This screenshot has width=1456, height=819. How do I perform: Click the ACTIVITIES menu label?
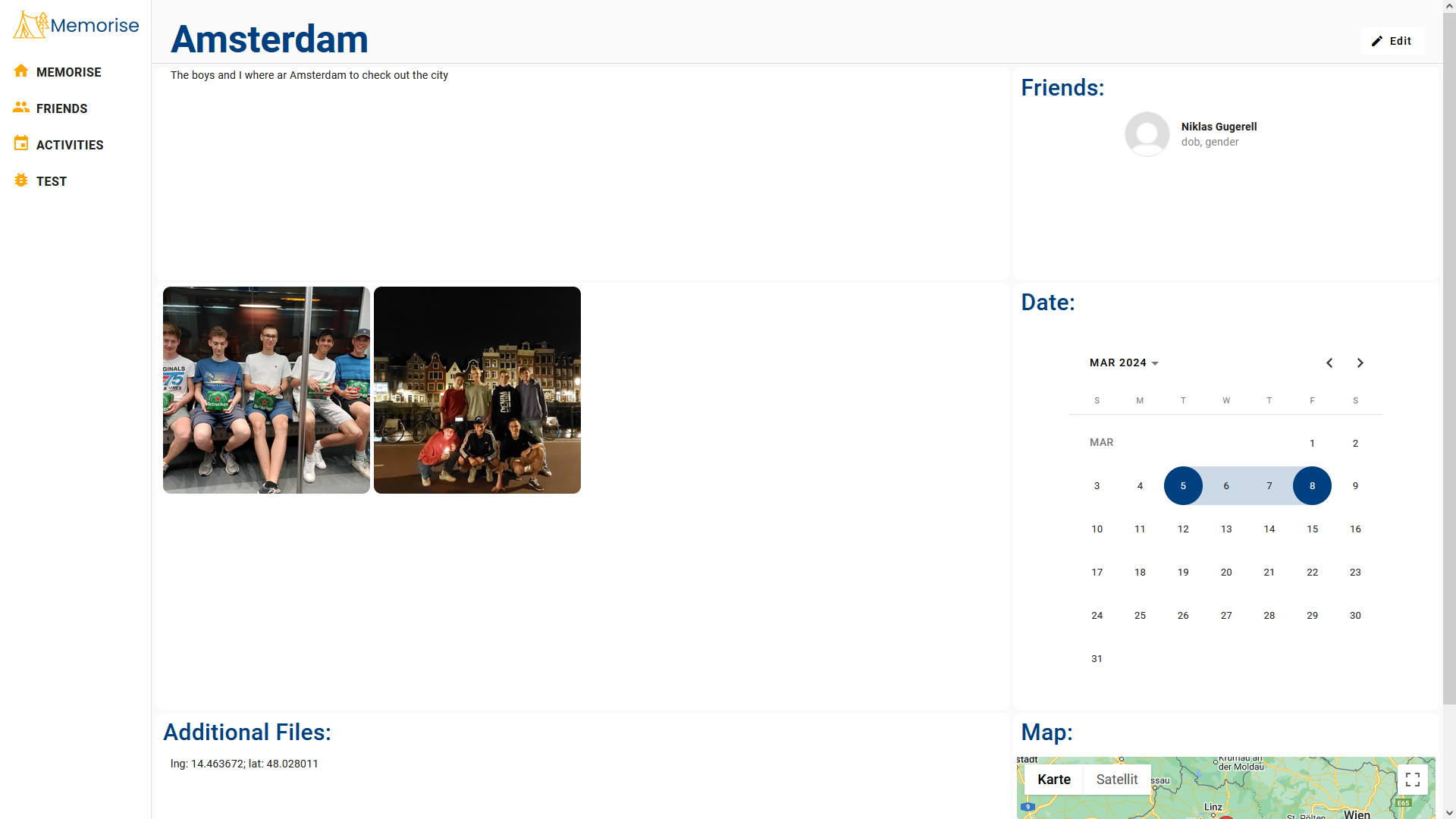70,145
